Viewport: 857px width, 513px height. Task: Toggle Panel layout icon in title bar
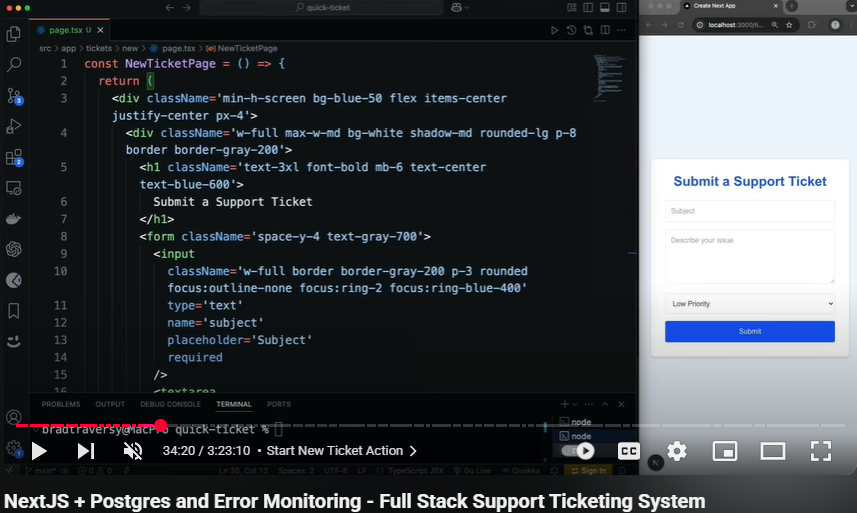pyautogui.click(x=605, y=8)
